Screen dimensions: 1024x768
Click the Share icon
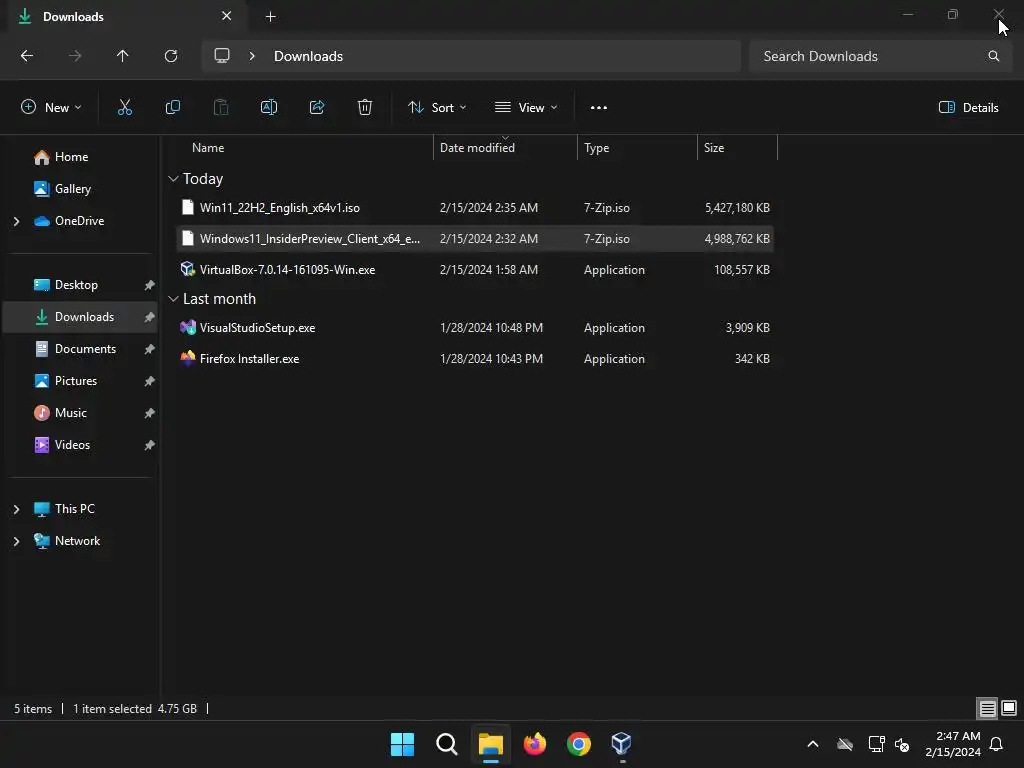tap(317, 108)
